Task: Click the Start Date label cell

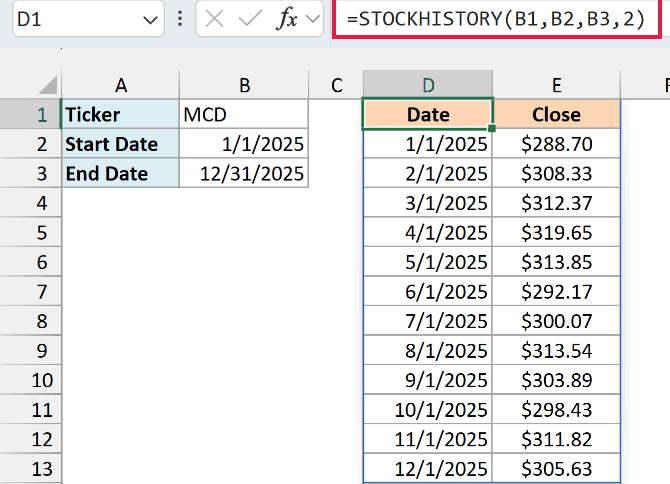Action: [x=121, y=144]
